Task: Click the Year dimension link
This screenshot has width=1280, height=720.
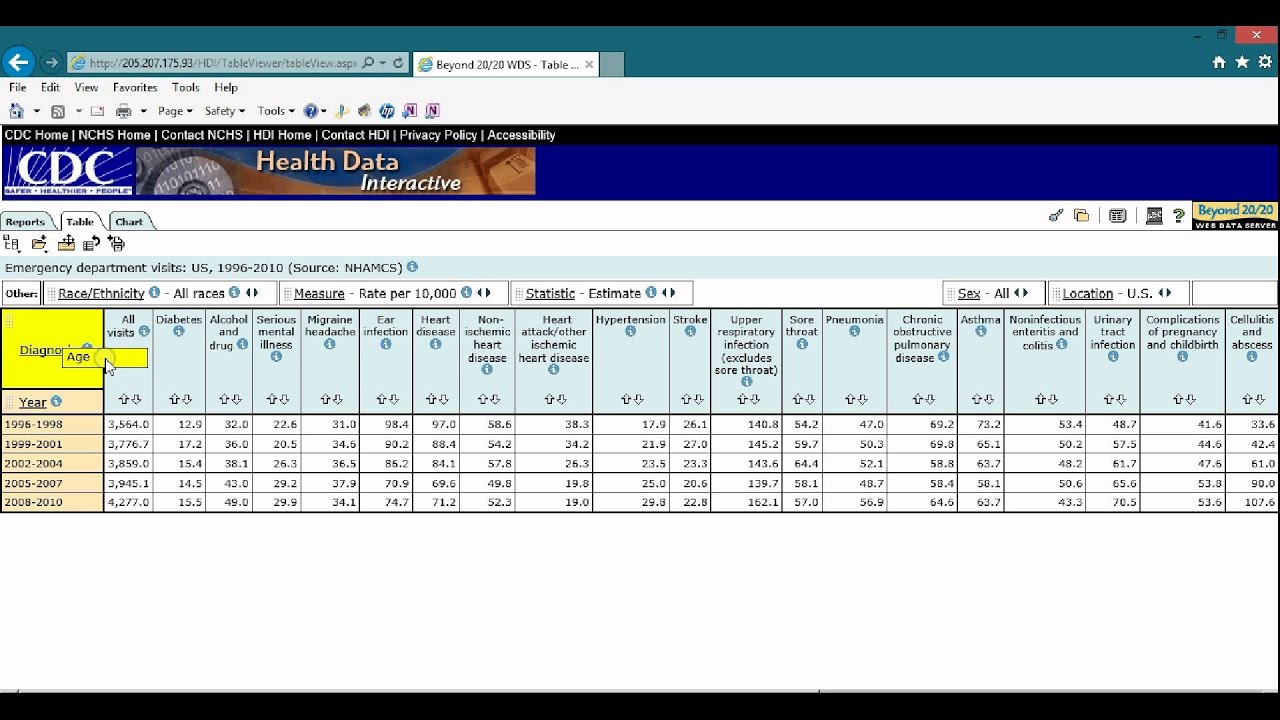Action: click(x=32, y=402)
